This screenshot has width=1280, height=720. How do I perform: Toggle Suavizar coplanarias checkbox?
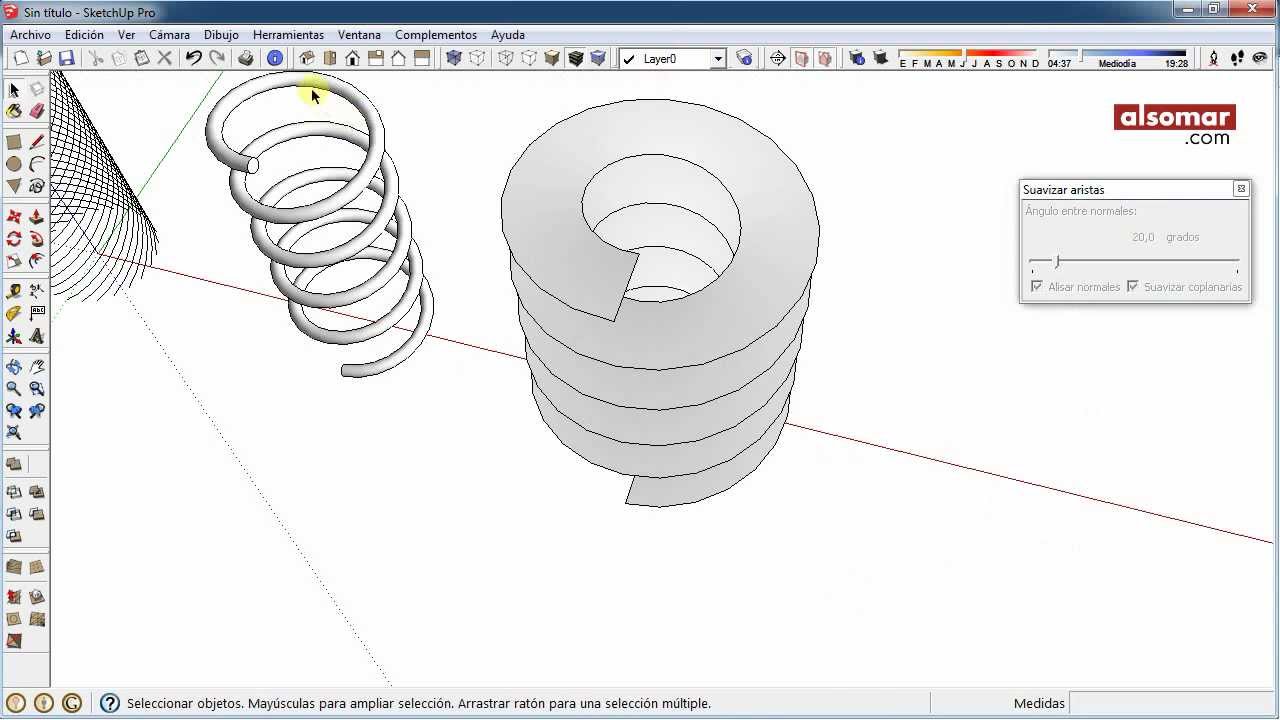point(1133,287)
